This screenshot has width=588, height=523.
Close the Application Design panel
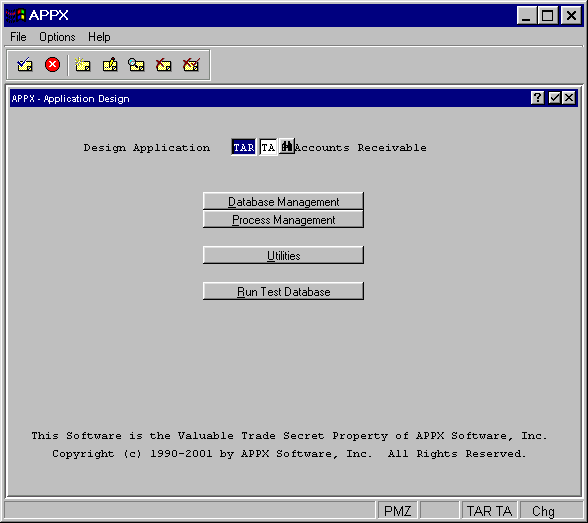point(569,98)
